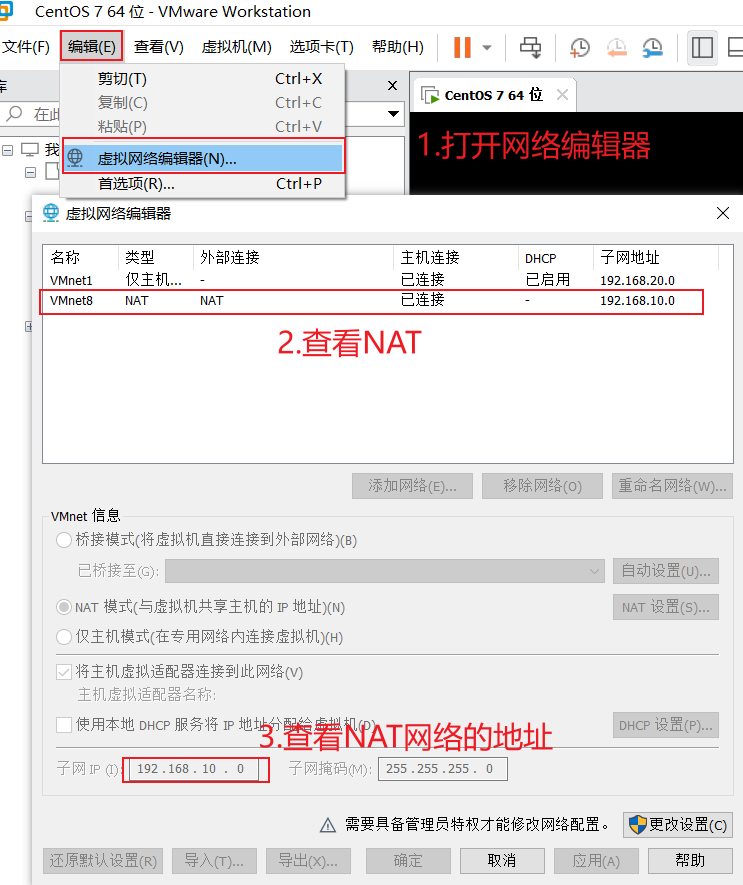Switch to the CentOS 7 64 位 tab

pyautogui.click(x=493, y=95)
